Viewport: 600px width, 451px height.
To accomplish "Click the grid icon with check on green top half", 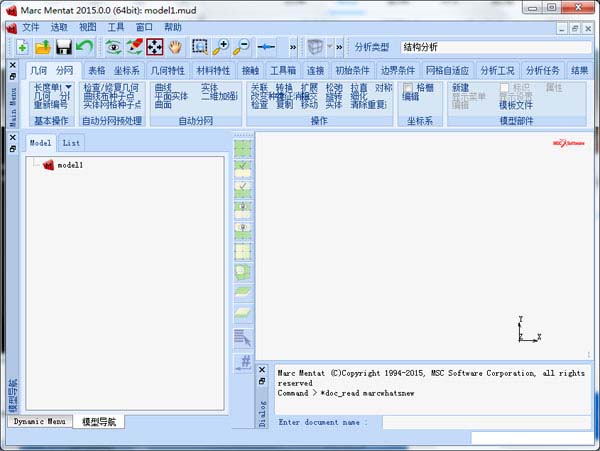I will tap(243, 169).
